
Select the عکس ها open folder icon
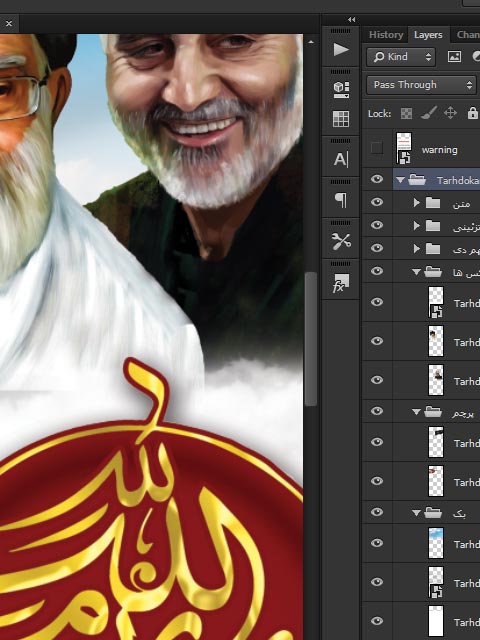click(433, 272)
